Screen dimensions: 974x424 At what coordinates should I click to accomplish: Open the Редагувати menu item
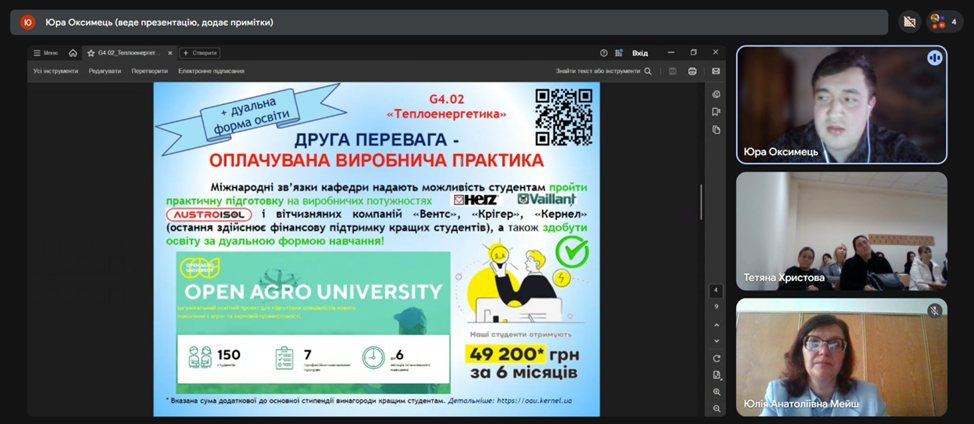coord(105,71)
